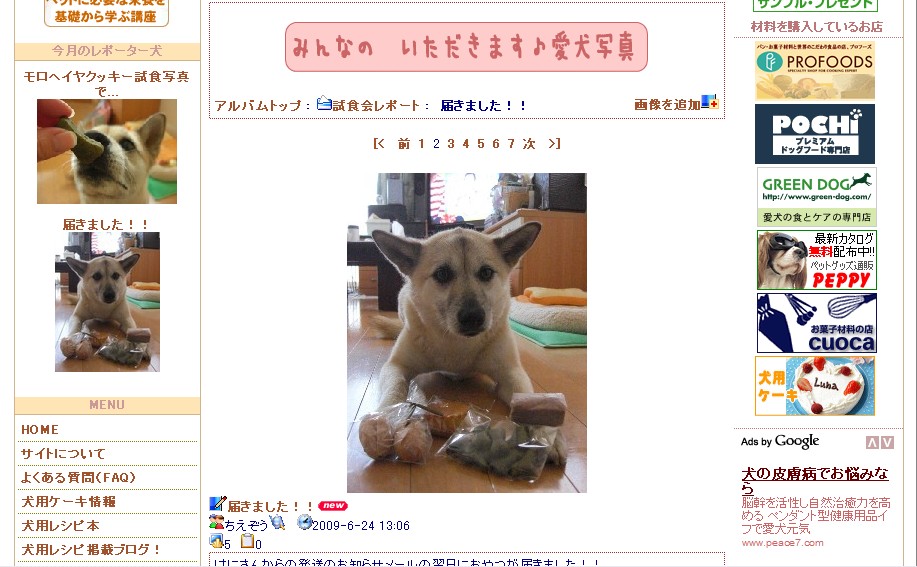Open the 犬の皮膚病でお悩みなら ad link

(815, 480)
